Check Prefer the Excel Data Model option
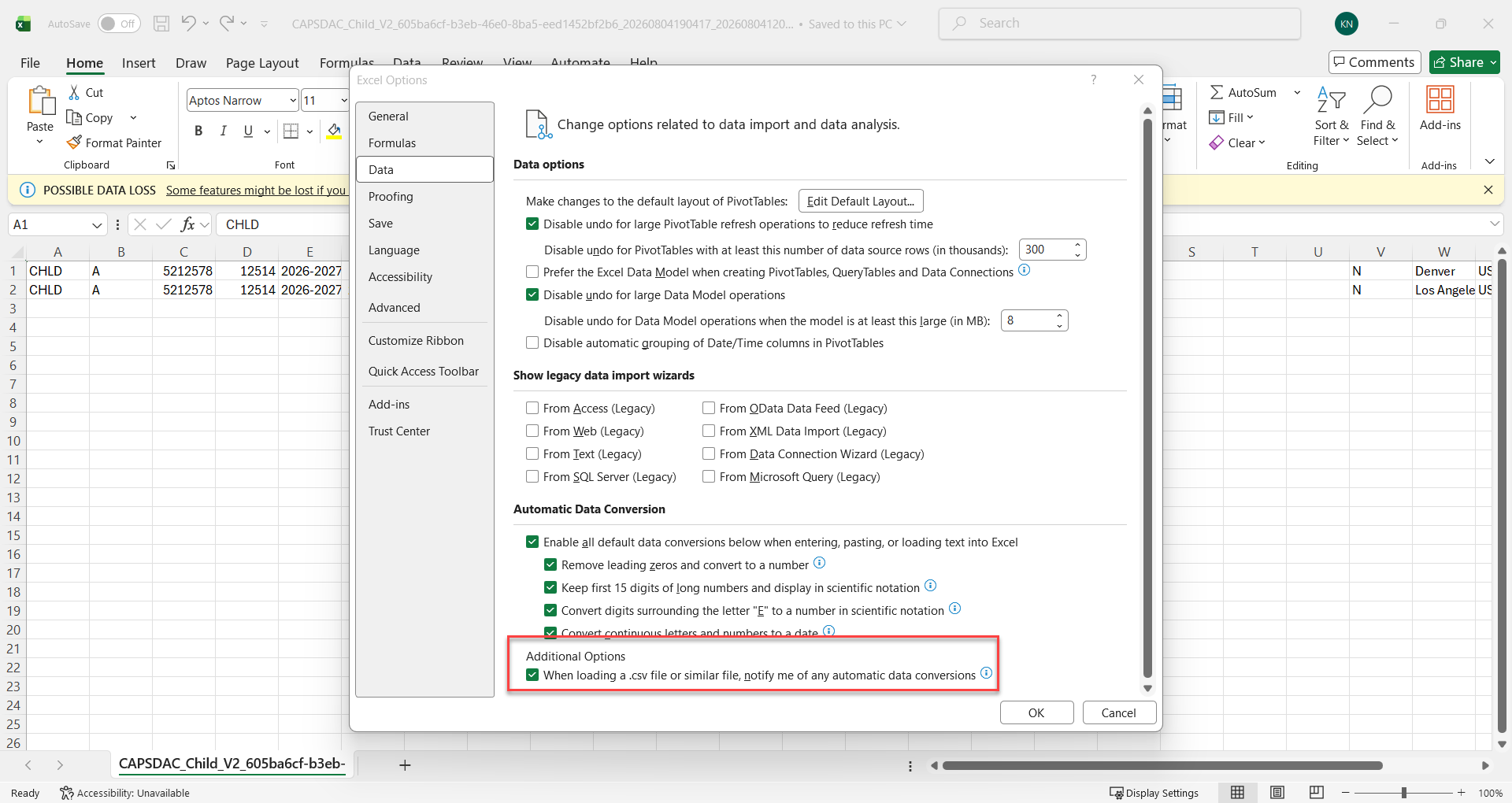The height and width of the screenshot is (803, 1512). 532,272
